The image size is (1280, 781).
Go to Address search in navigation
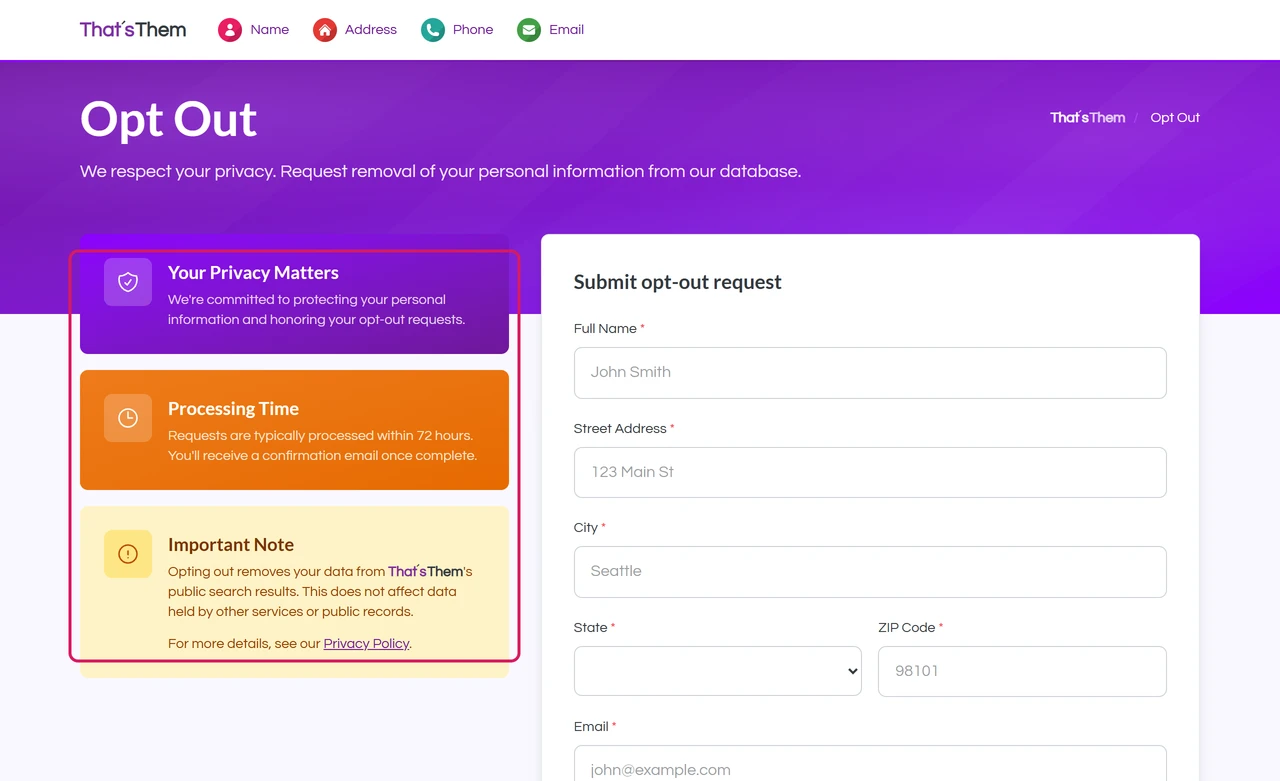coord(371,30)
